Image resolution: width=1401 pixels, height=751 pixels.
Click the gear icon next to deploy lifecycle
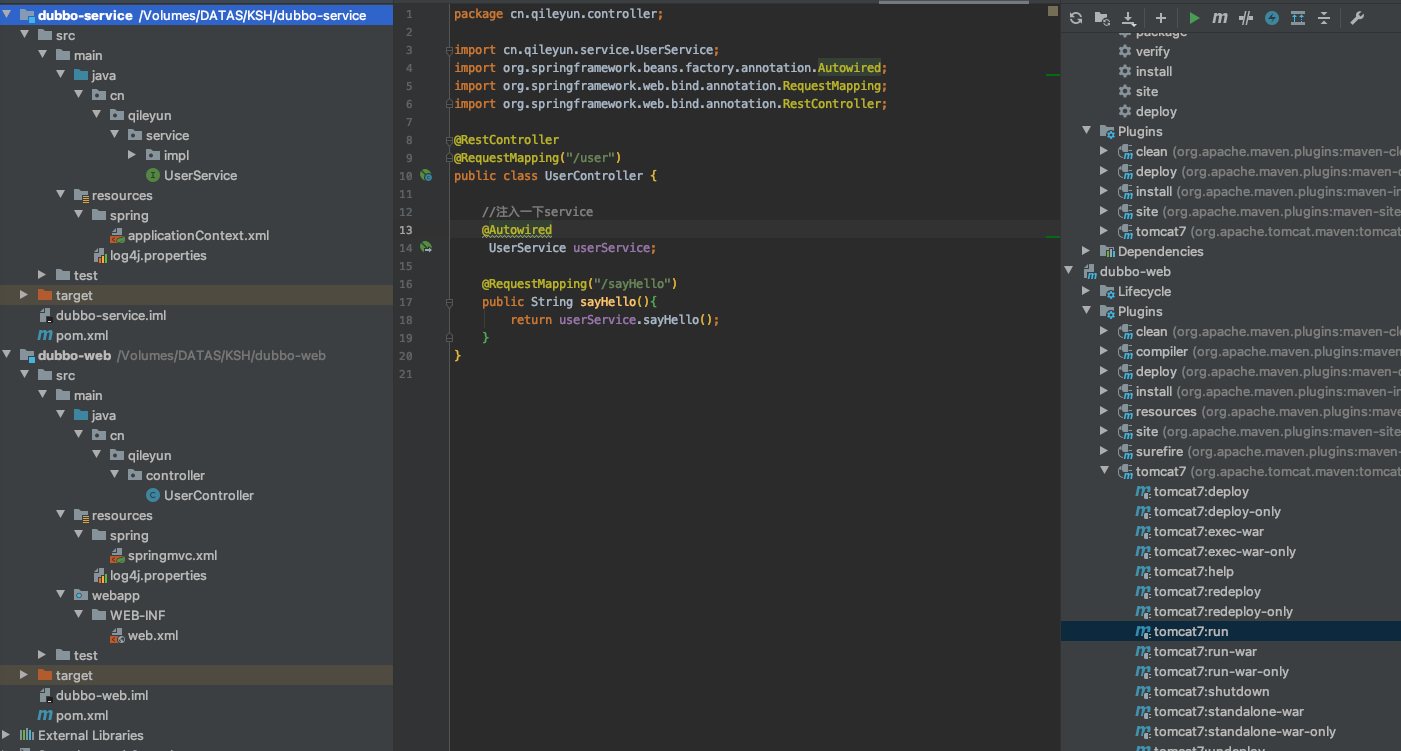pos(1125,111)
